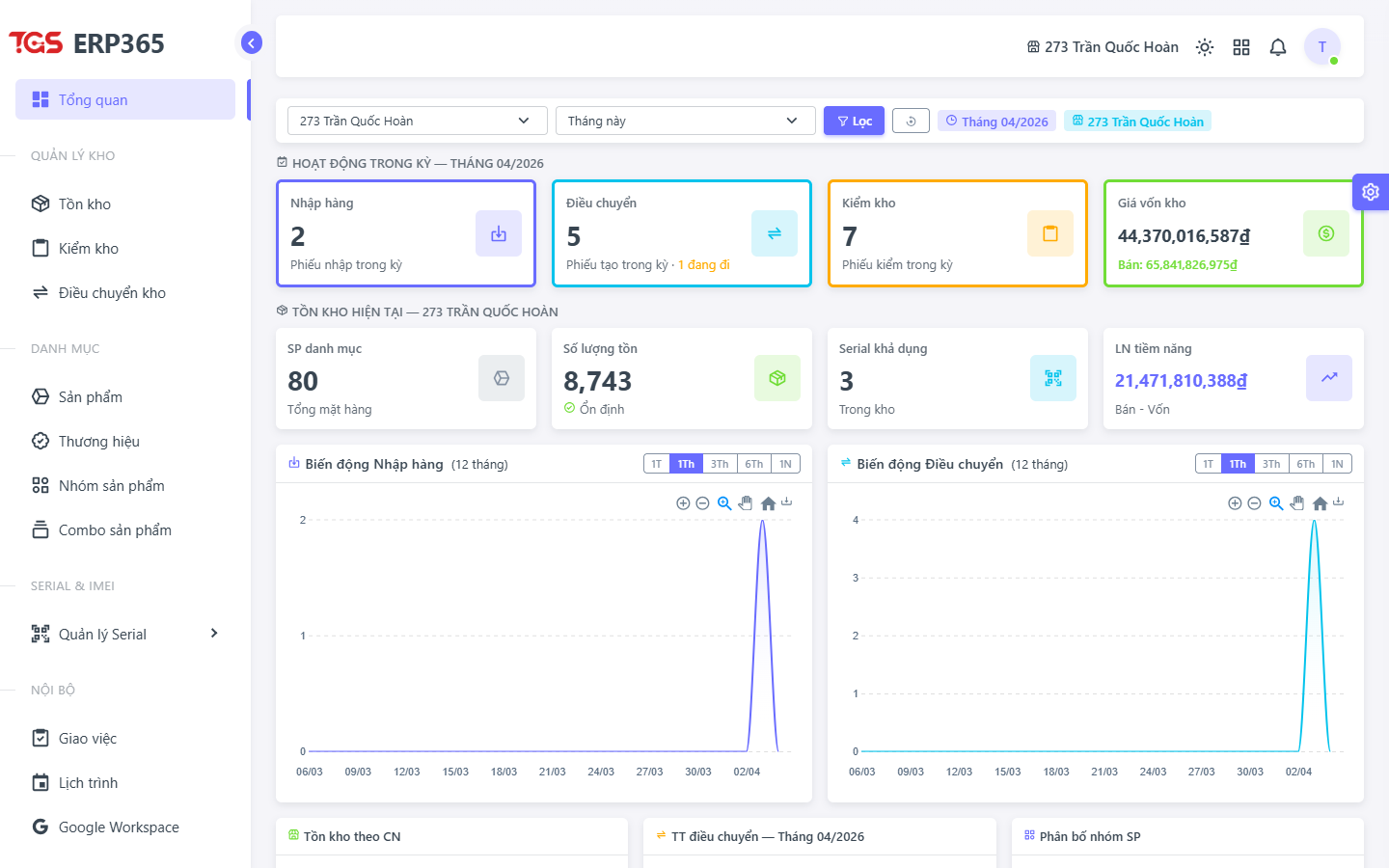Click the Giá vốn kho dollar icon

click(1326, 233)
